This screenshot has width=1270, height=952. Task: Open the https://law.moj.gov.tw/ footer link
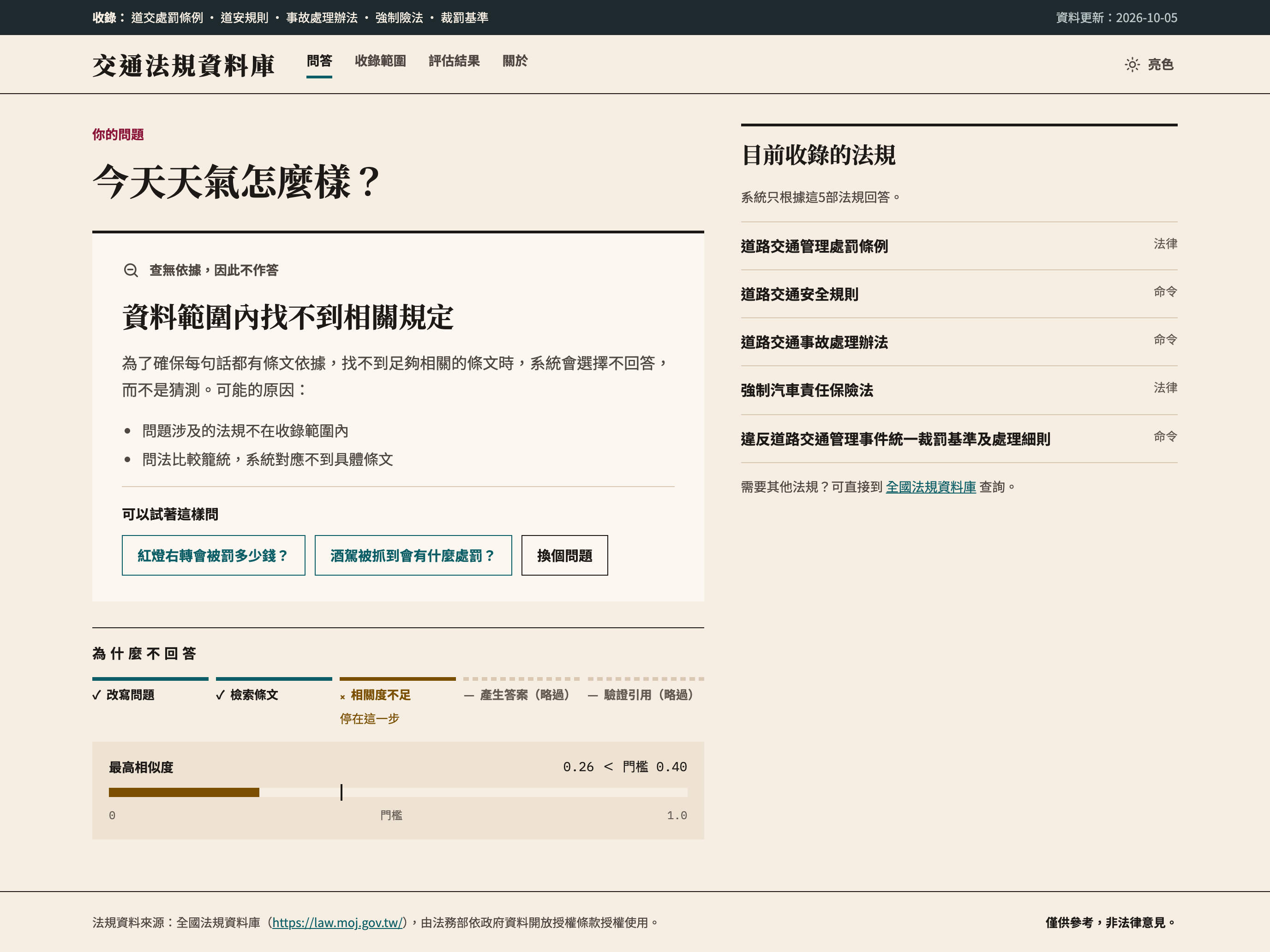[338, 923]
